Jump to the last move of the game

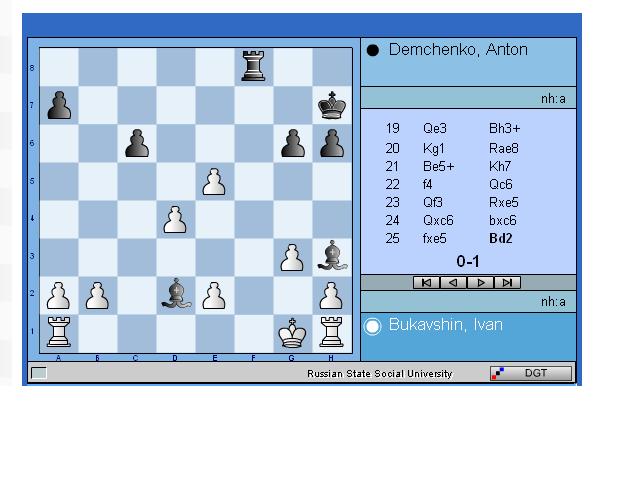coord(508,283)
